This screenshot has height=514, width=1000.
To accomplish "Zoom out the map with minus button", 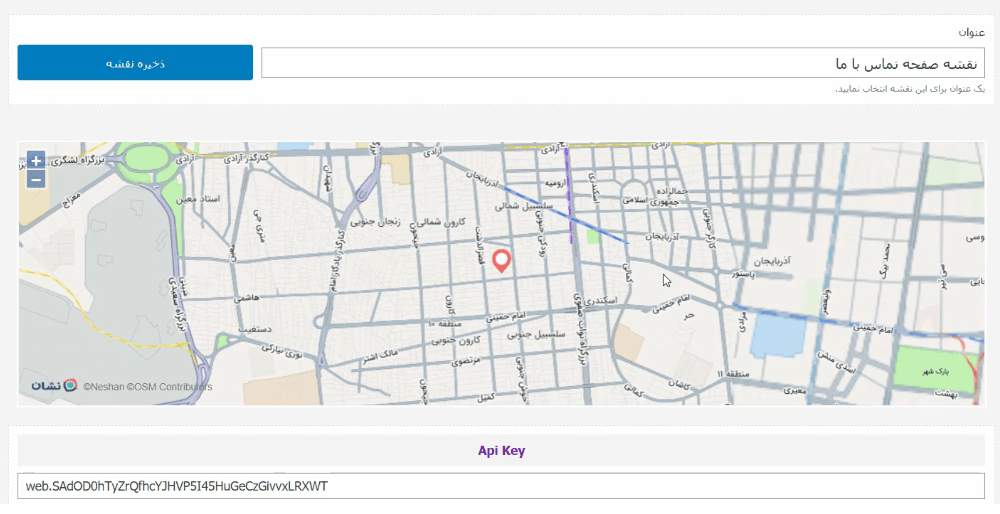I will pos(36,179).
